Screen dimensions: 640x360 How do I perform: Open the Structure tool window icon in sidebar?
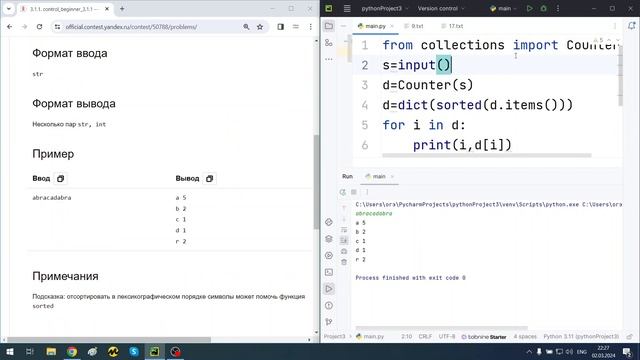(329, 42)
